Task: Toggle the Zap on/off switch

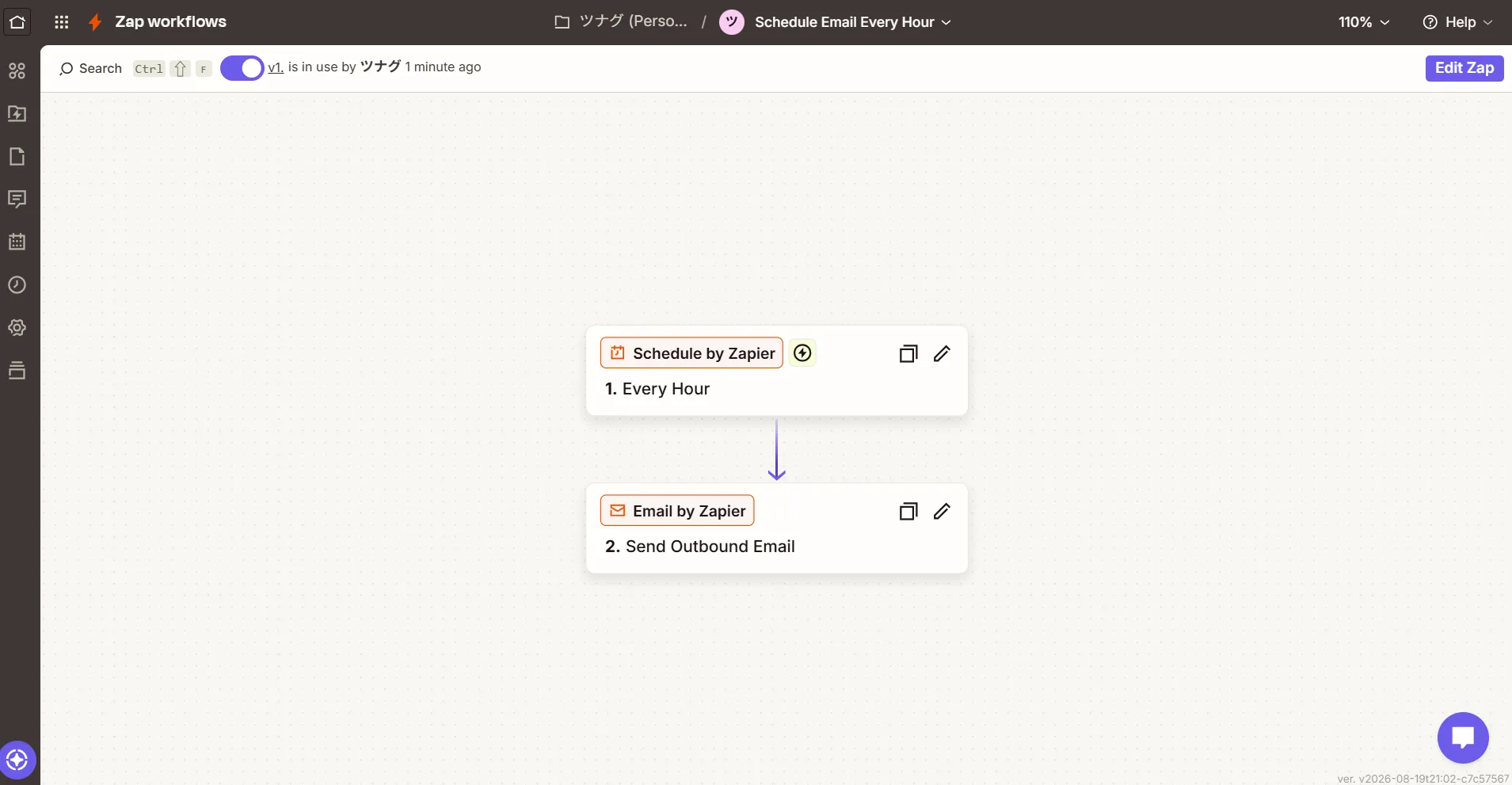Action: coord(242,68)
